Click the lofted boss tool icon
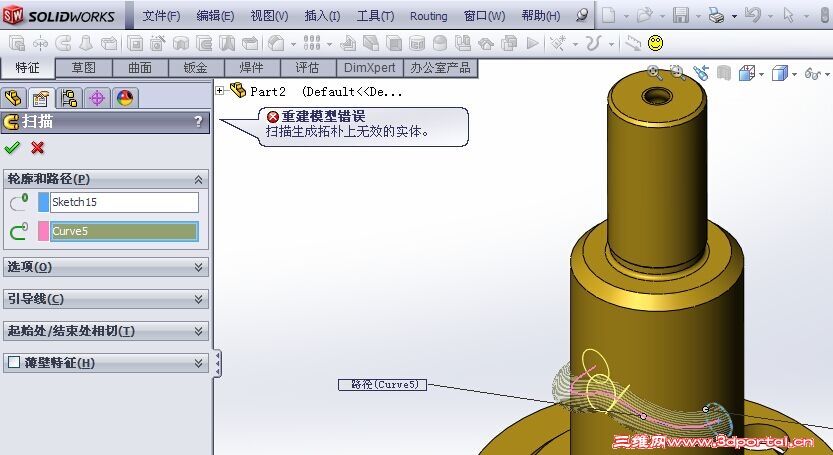The width and height of the screenshot is (833, 455). [x=86, y=43]
